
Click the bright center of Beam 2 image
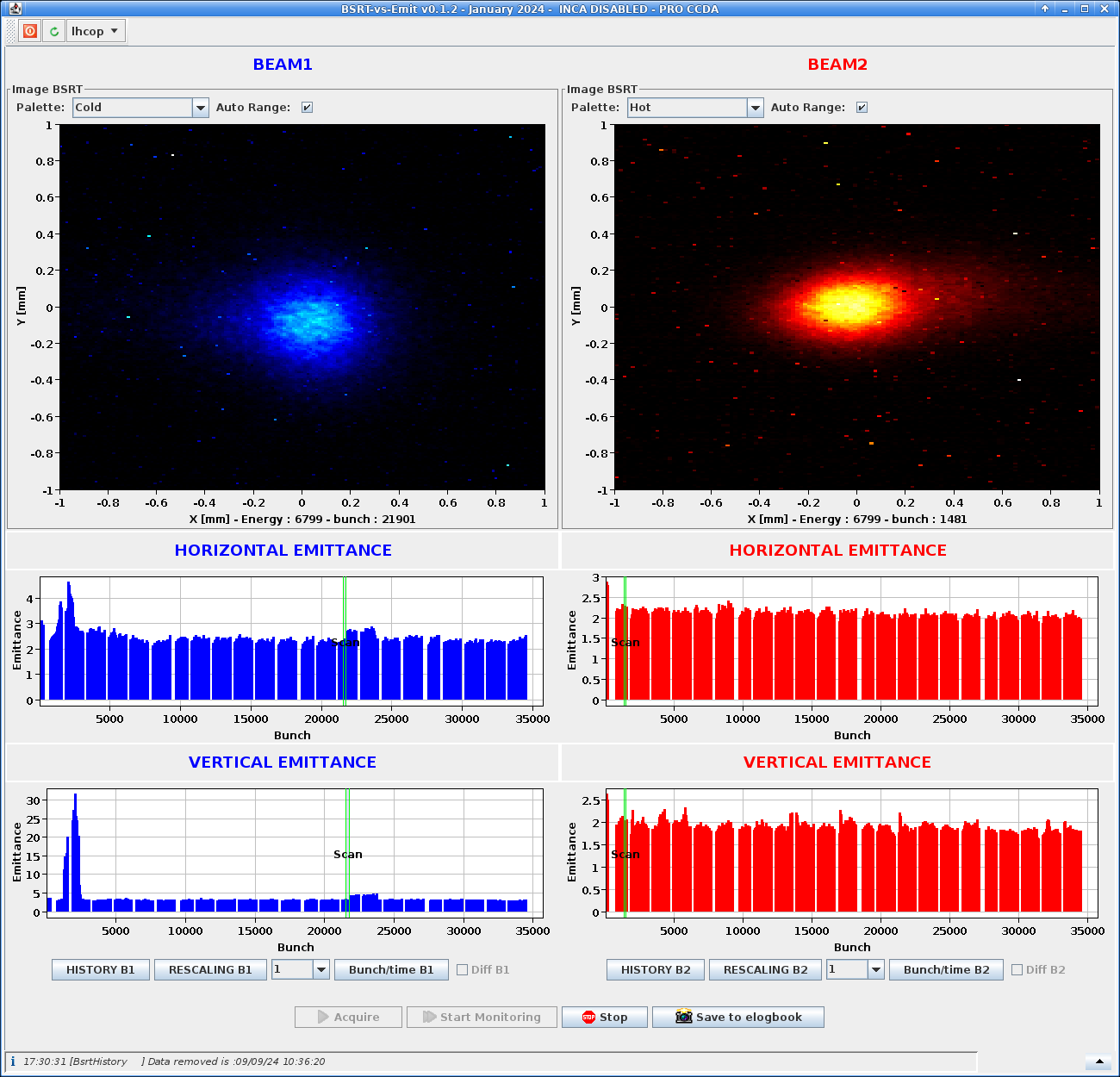[x=849, y=303]
